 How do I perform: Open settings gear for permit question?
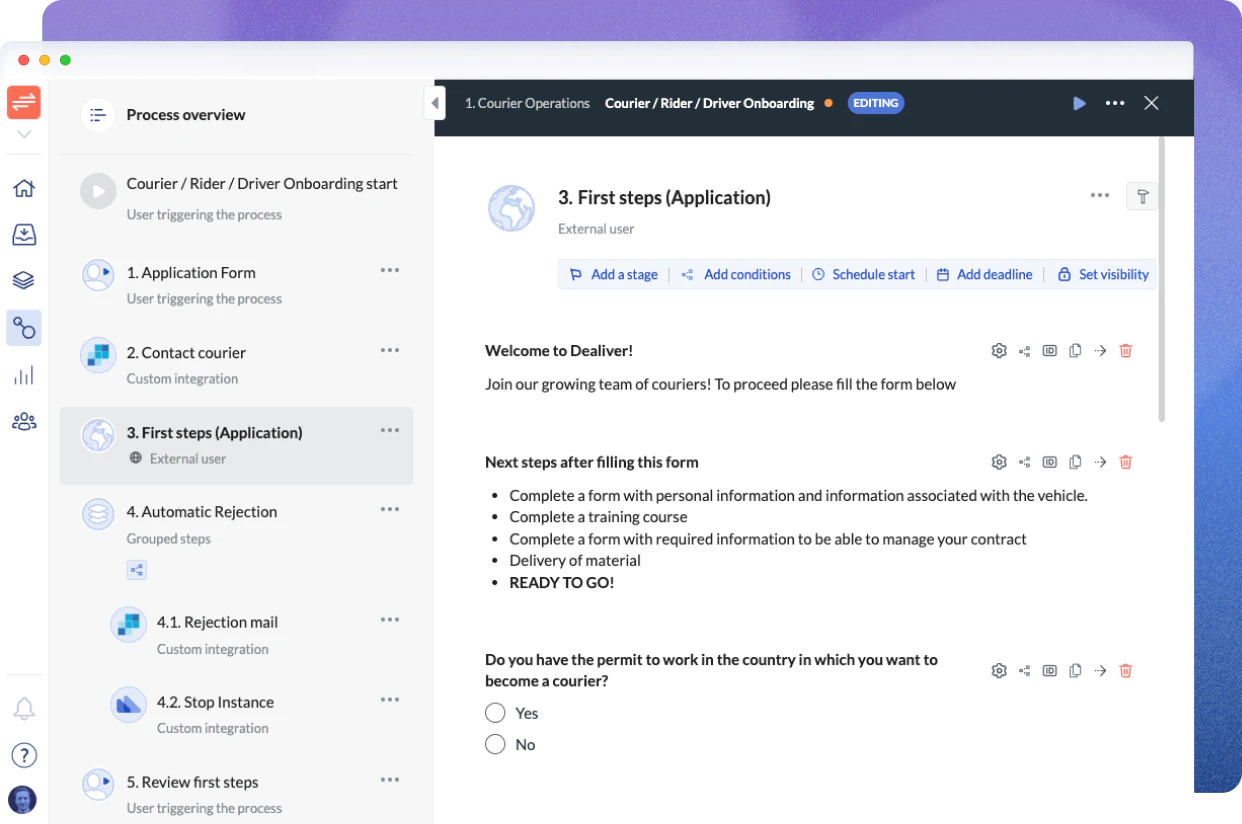click(998, 671)
